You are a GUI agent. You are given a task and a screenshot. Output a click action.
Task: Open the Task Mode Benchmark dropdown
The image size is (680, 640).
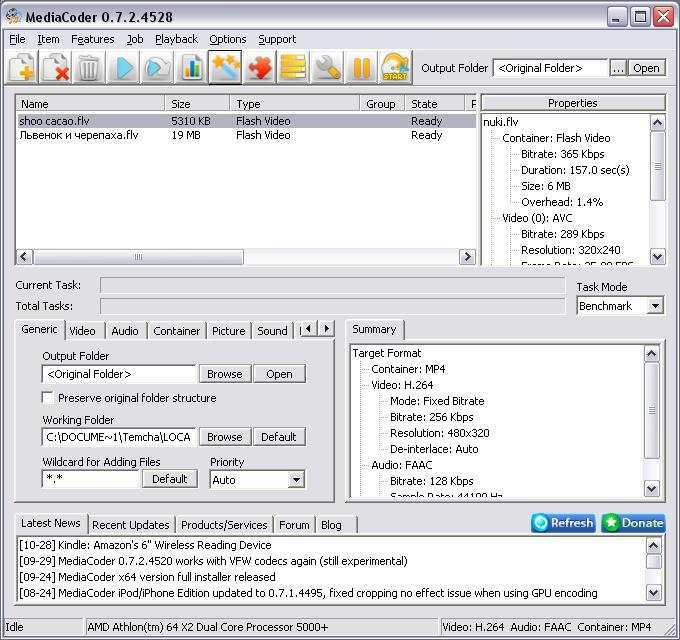(655, 306)
